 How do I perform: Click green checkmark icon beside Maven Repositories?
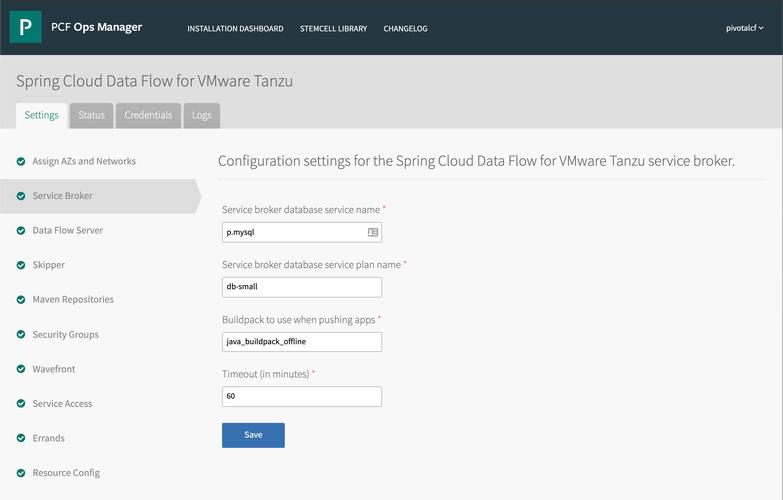pyautogui.click(x=21, y=300)
